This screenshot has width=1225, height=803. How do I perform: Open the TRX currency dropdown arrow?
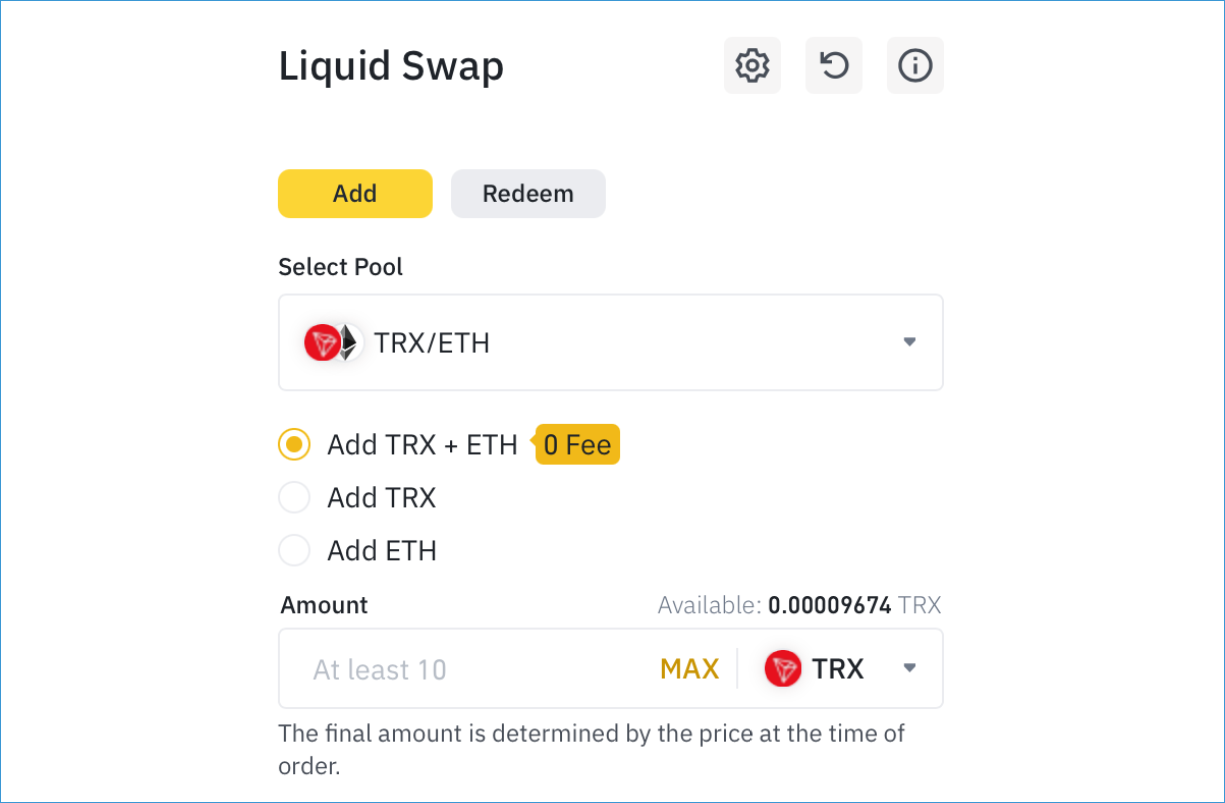pos(910,668)
